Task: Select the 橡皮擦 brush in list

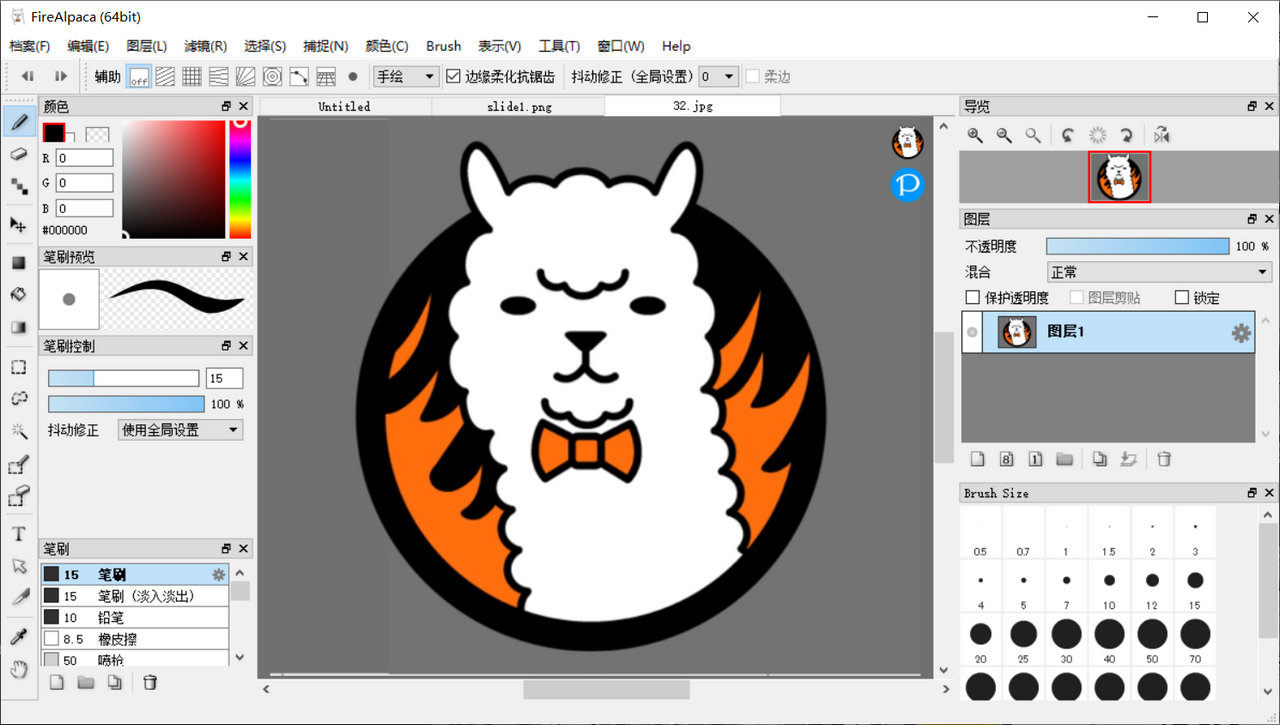Action: (135, 639)
